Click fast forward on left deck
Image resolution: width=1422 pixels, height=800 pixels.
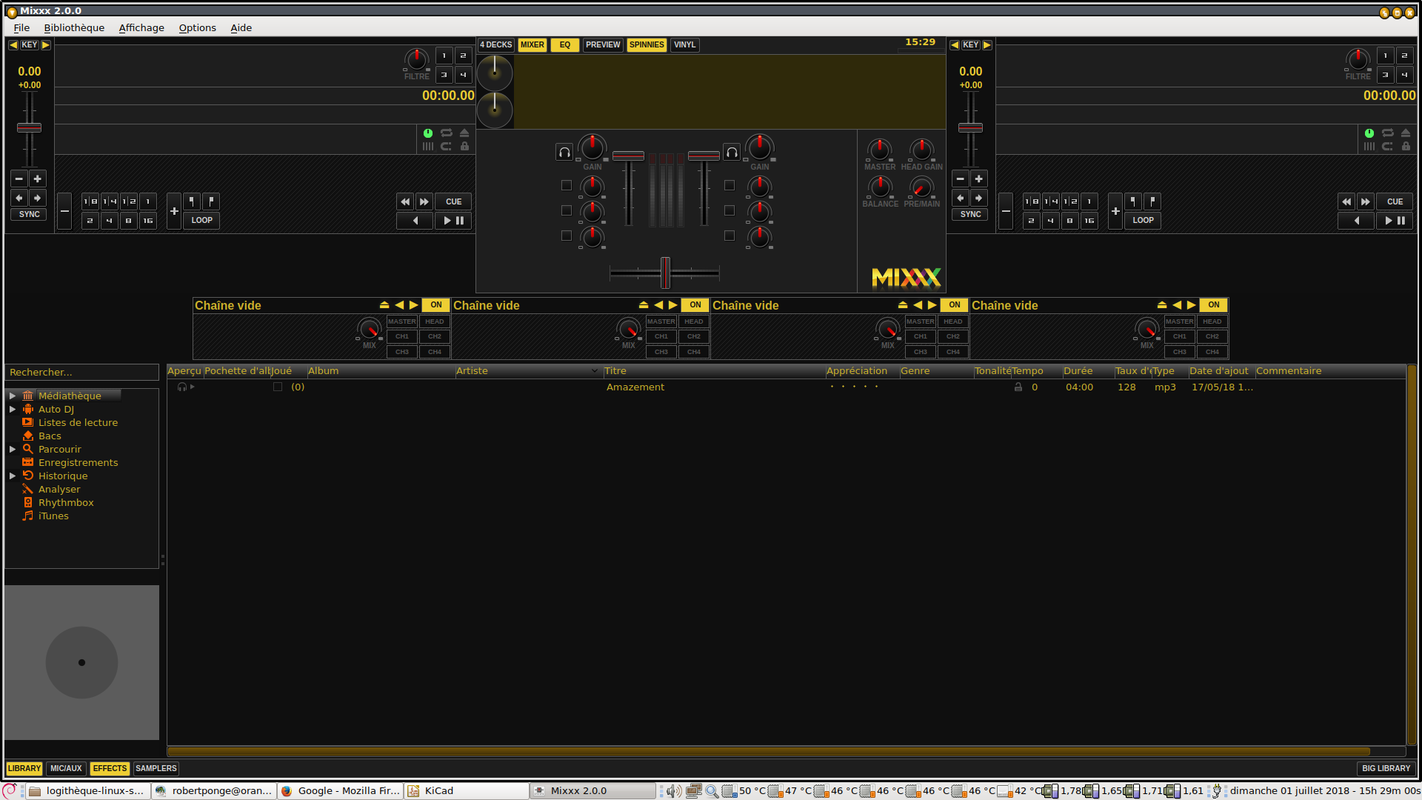pyautogui.click(x=424, y=201)
